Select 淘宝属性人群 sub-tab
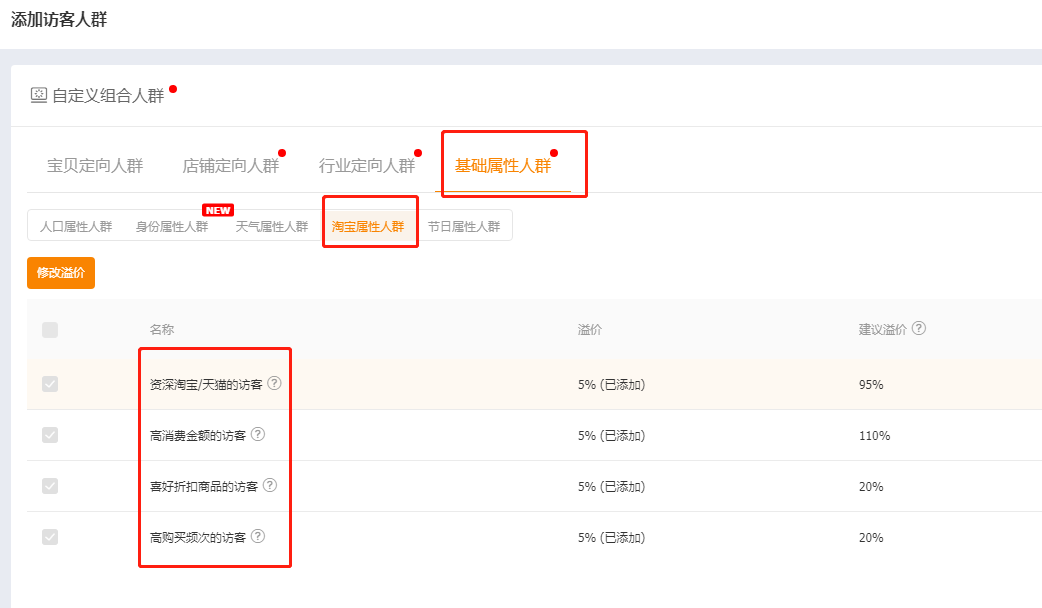1042x608 pixels. (368, 227)
